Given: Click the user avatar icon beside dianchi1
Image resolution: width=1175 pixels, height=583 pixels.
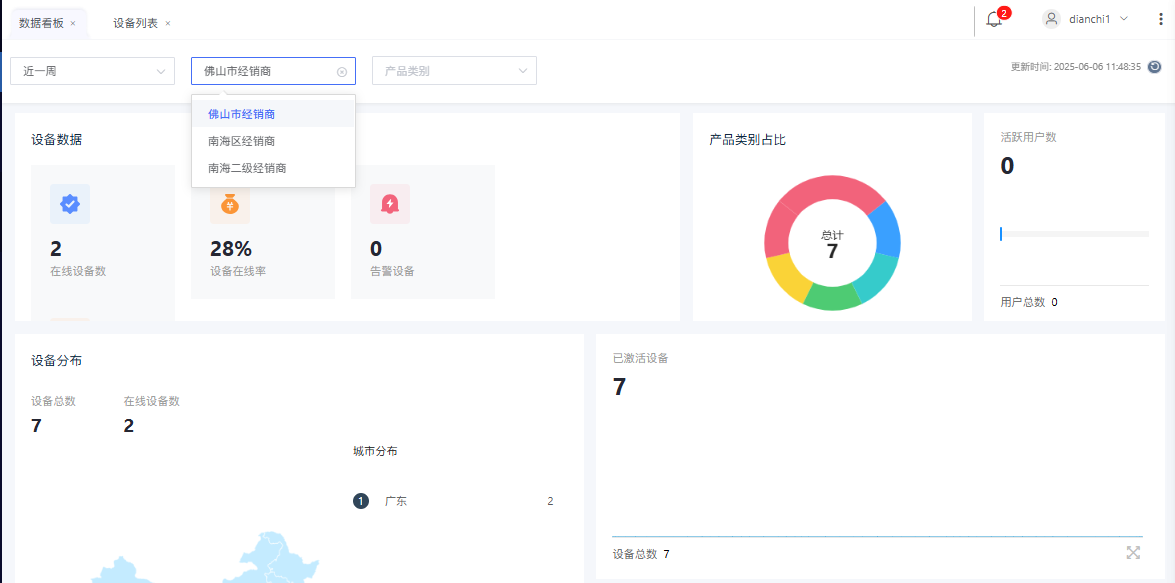Looking at the screenshot, I should click(1051, 19).
